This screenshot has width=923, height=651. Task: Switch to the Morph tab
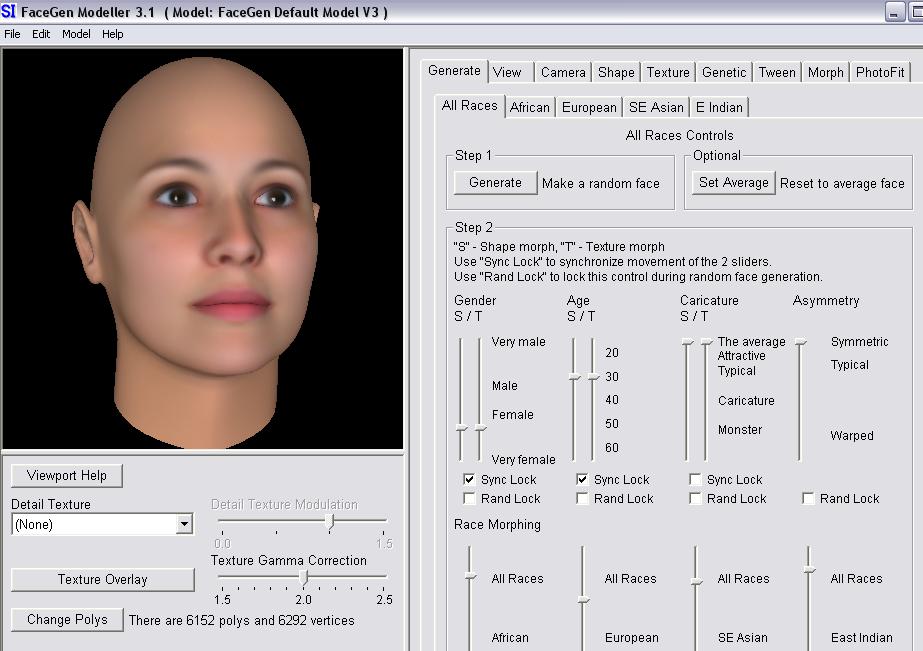coord(825,72)
